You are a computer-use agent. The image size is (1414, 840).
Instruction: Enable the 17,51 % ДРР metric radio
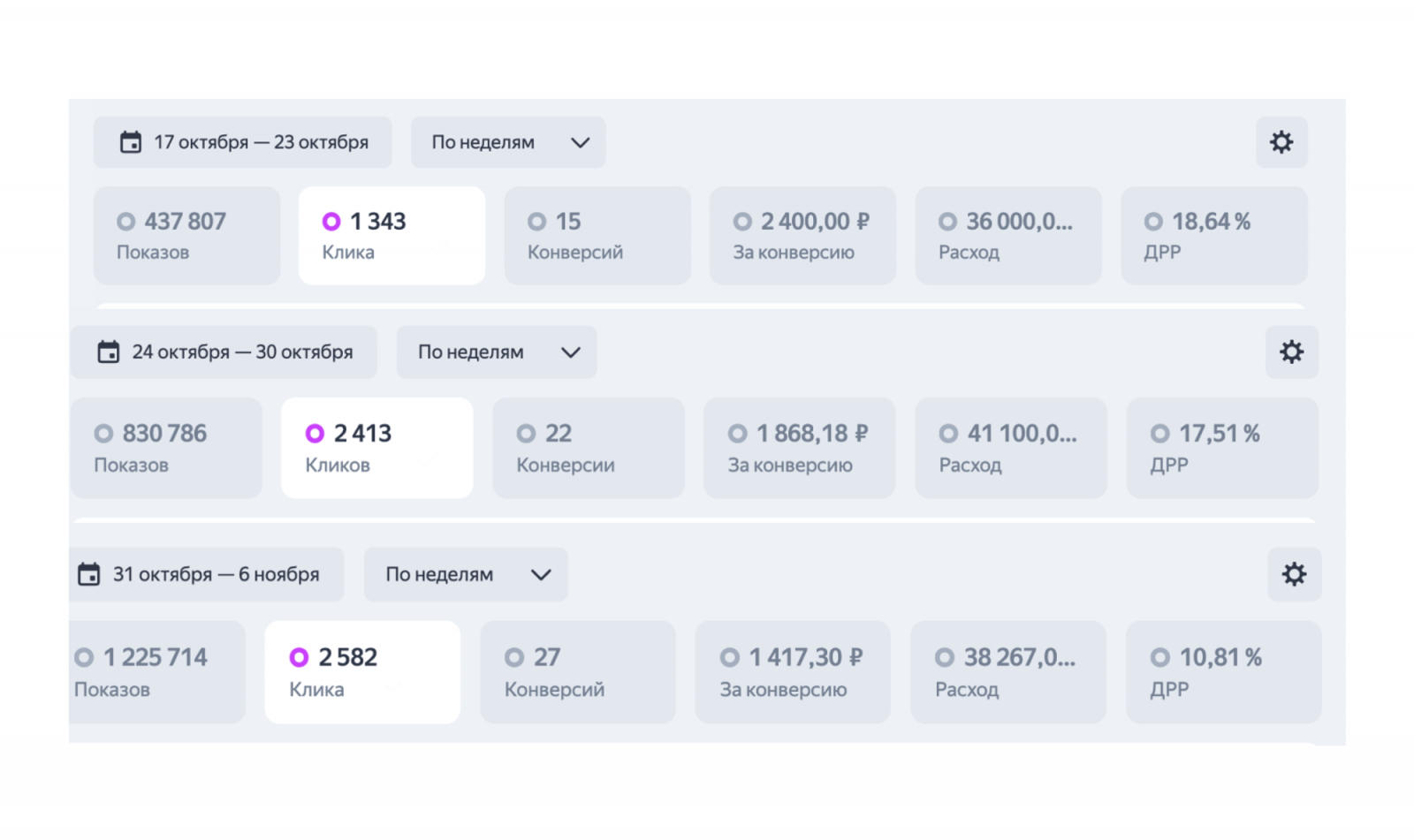pos(1159,434)
